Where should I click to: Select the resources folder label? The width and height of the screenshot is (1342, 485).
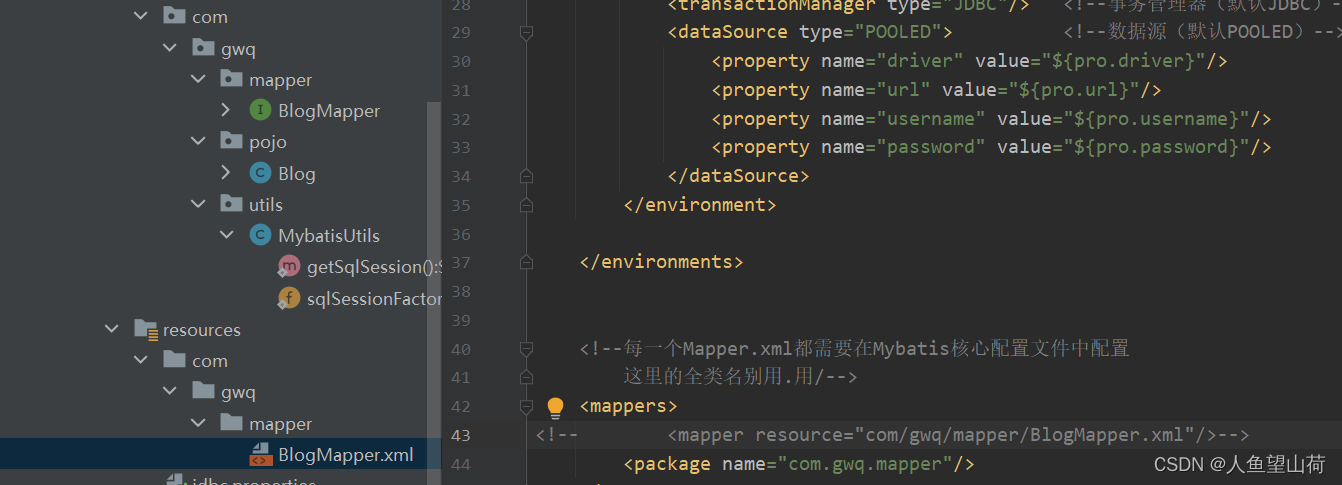point(202,330)
